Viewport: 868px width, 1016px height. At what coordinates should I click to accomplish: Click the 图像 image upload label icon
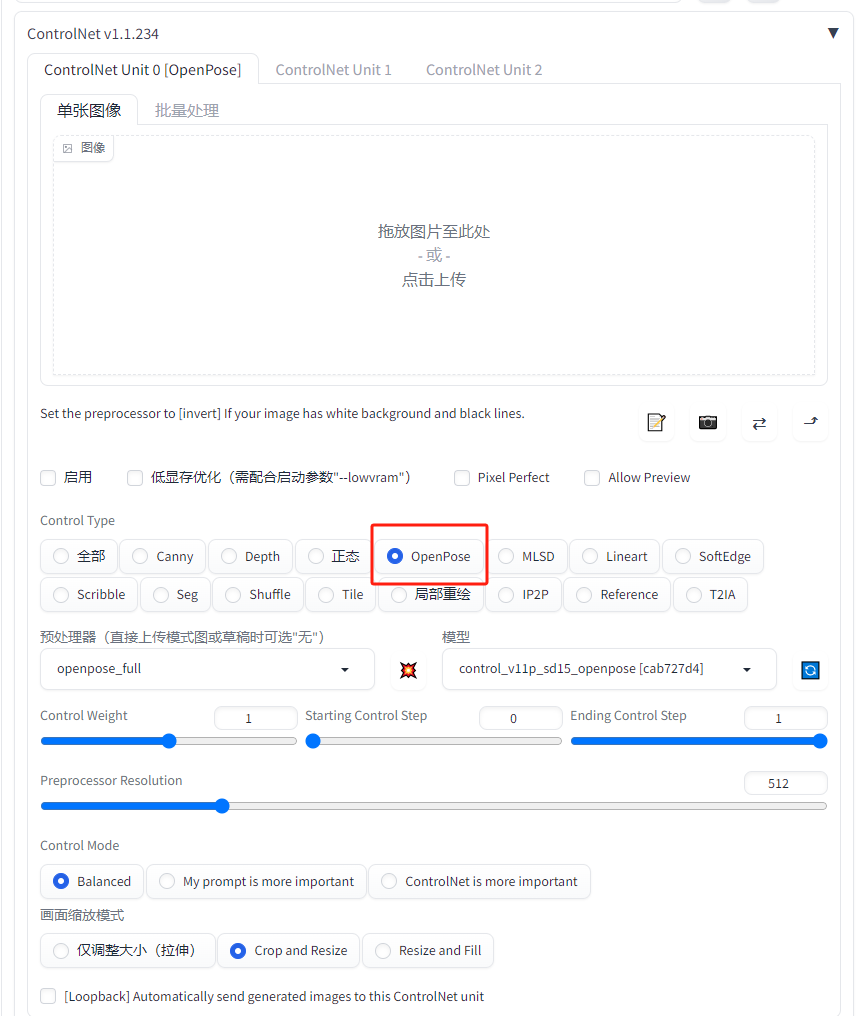point(83,147)
